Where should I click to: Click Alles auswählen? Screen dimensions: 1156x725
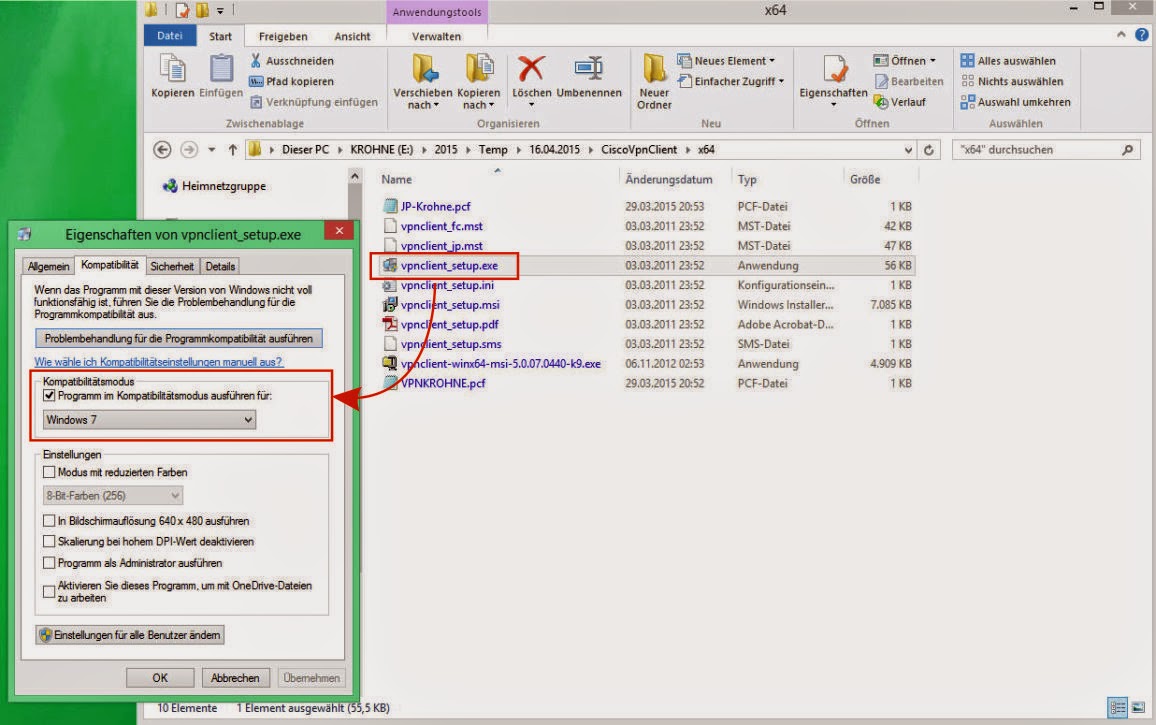[1008, 60]
